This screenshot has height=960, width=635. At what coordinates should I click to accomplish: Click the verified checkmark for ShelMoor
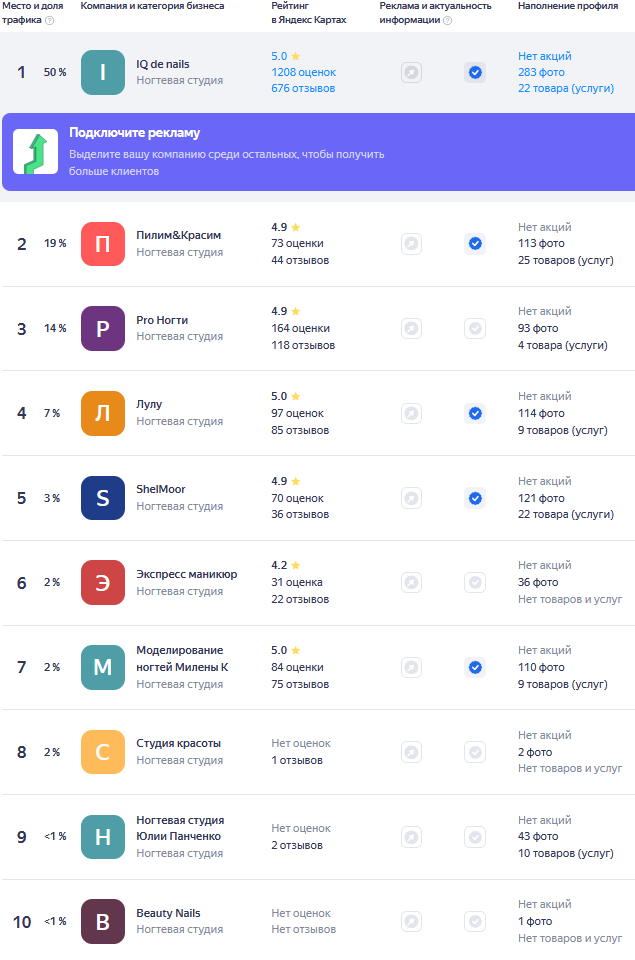tap(475, 498)
